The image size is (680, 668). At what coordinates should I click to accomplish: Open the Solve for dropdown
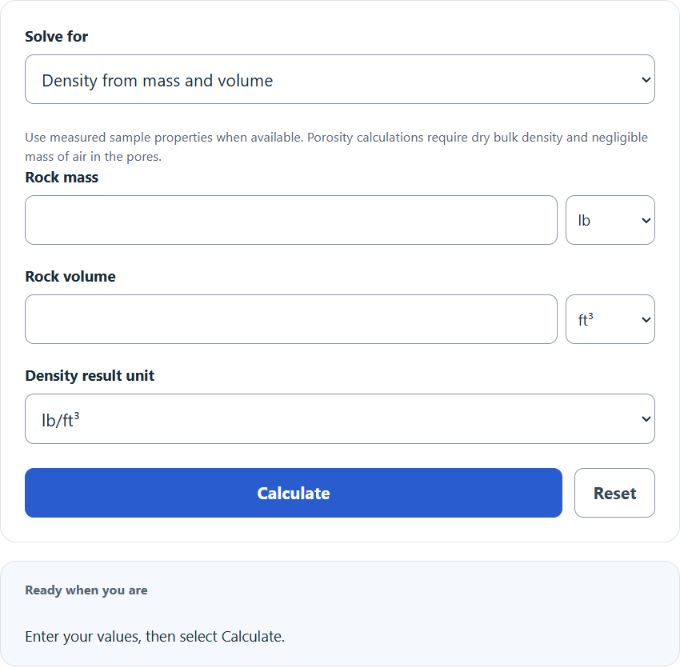coord(340,79)
